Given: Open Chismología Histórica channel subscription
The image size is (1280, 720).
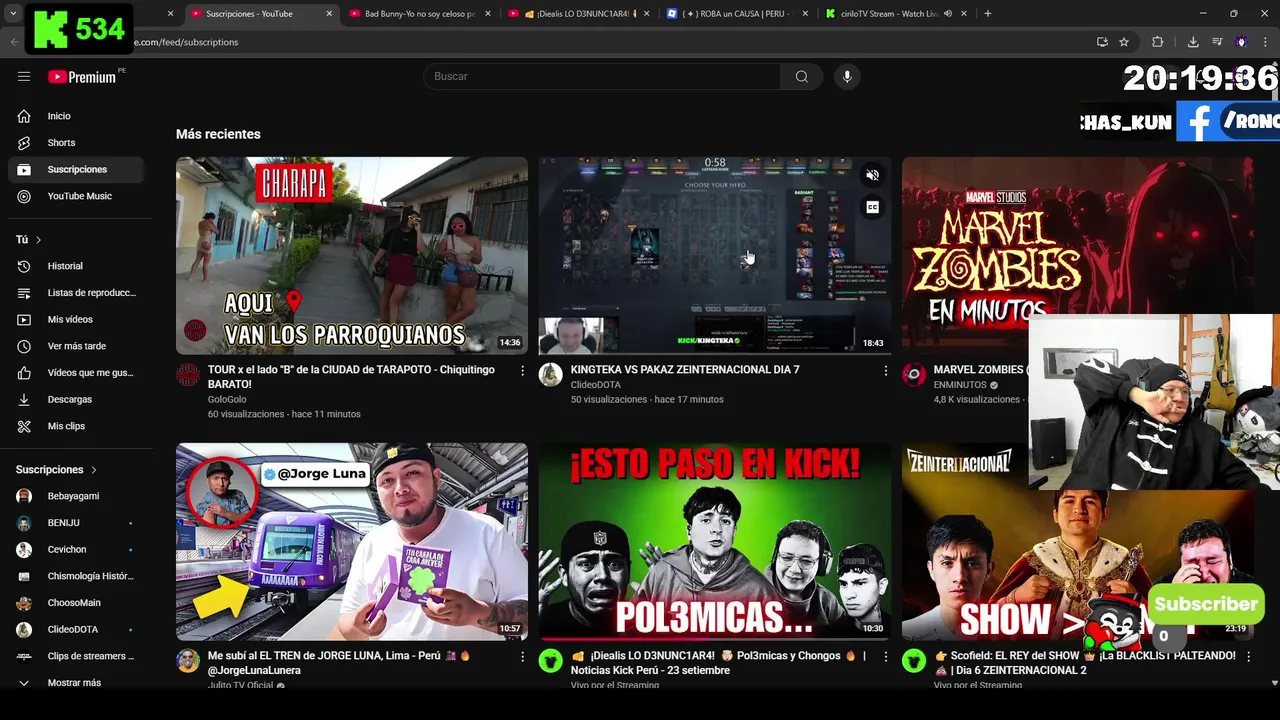Looking at the screenshot, I should pos(76,576).
